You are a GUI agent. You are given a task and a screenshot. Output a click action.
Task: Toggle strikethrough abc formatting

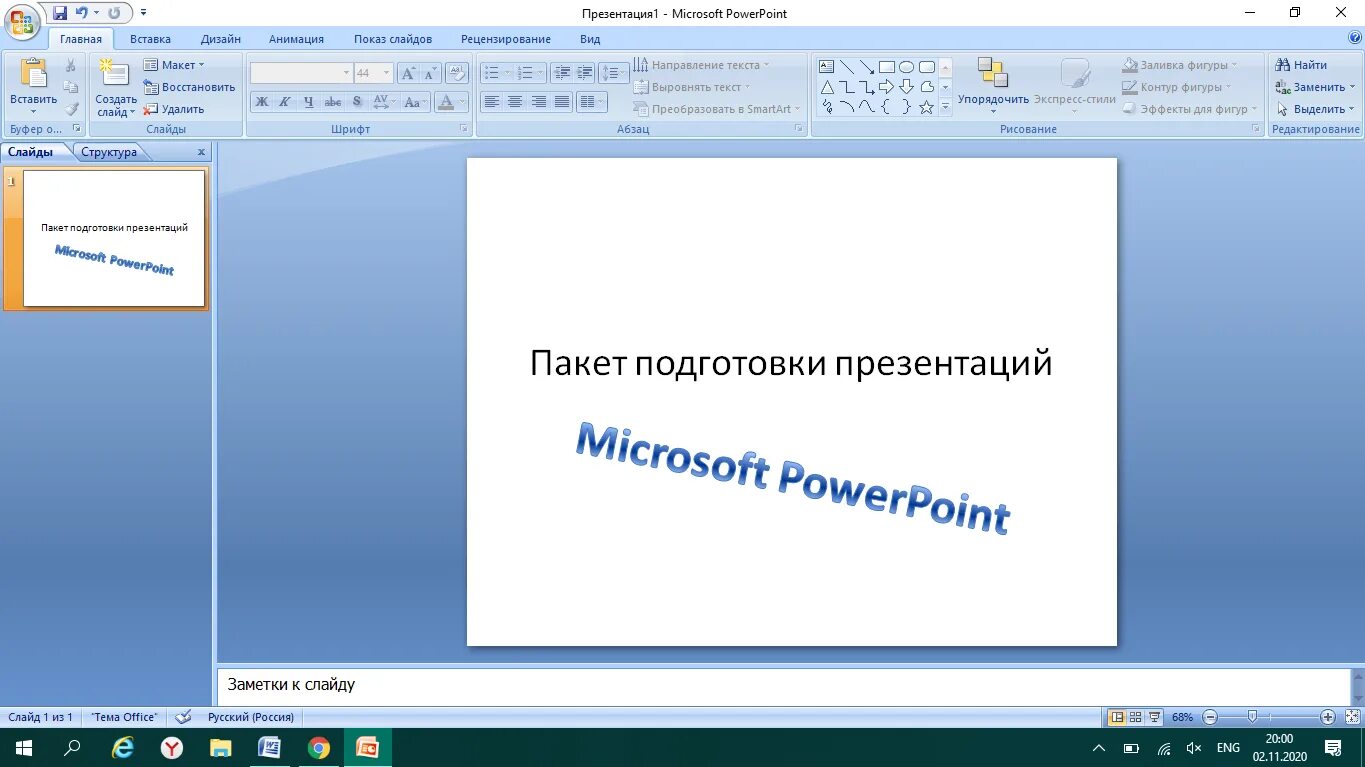coord(333,102)
